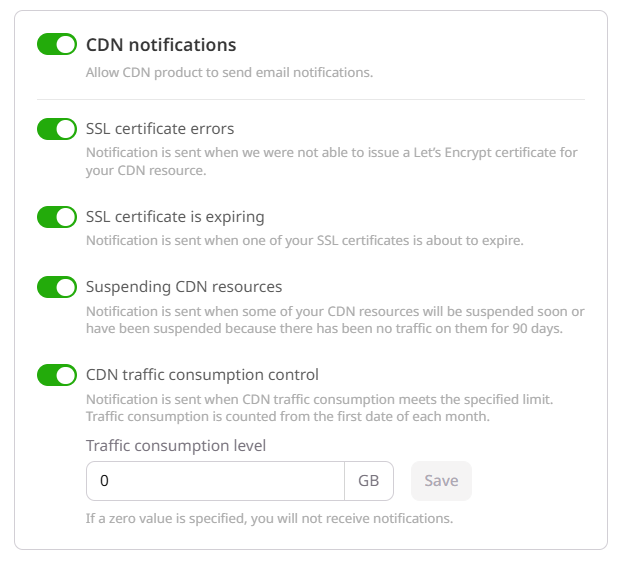Screen dimensions: 621x561
Task: Click the Suspending CDN resources label
Action: pos(184,287)
